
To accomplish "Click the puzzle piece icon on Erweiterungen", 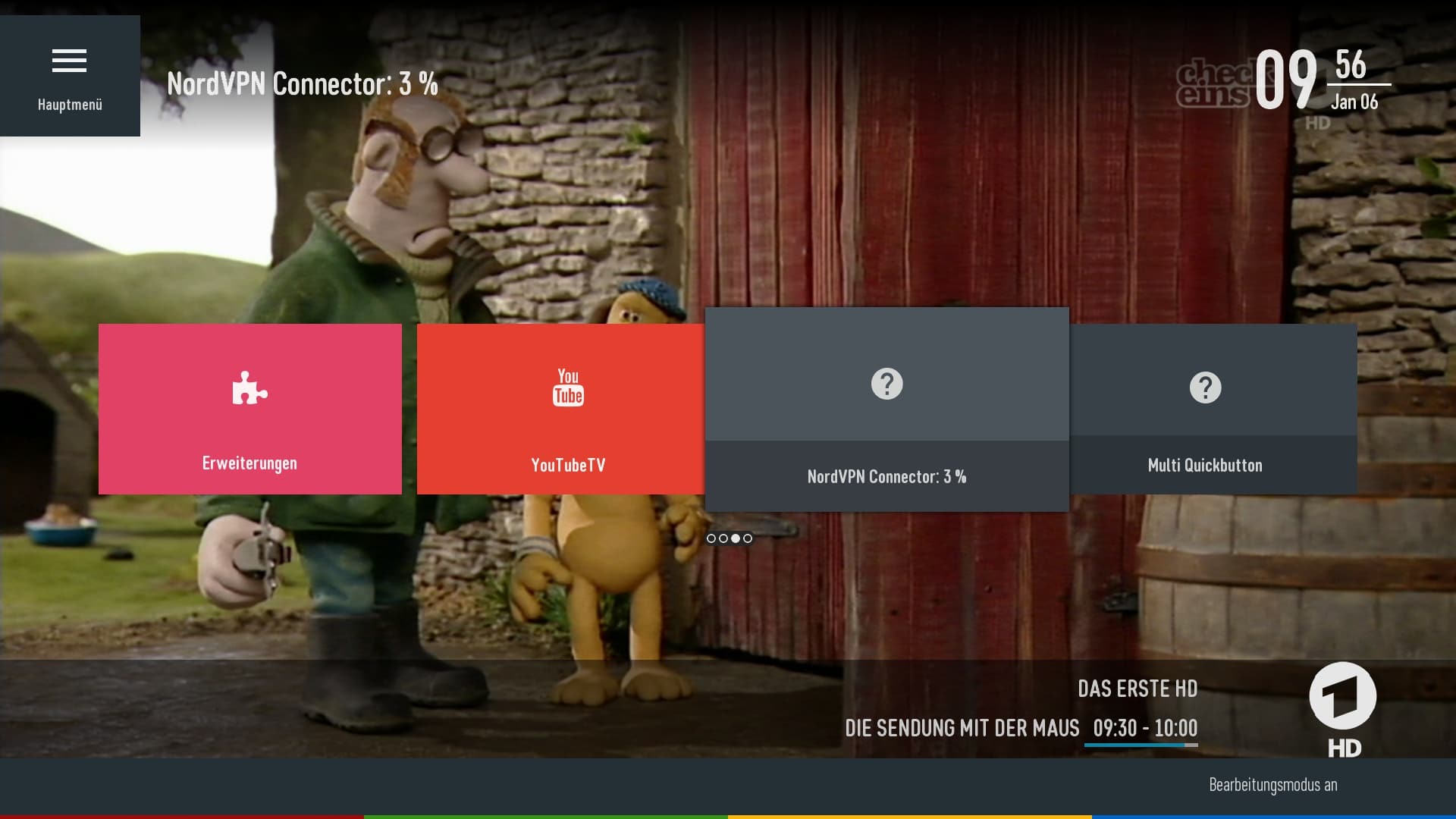I will [249, 388].
